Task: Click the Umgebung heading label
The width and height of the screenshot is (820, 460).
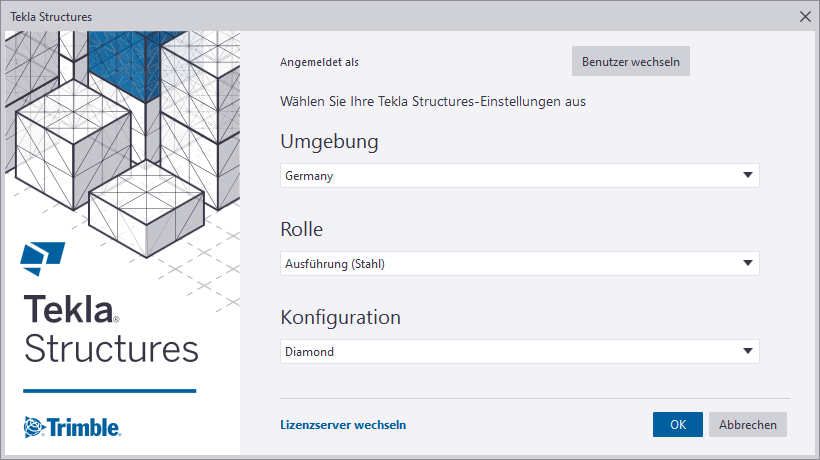Action: (x=329, y=141)
